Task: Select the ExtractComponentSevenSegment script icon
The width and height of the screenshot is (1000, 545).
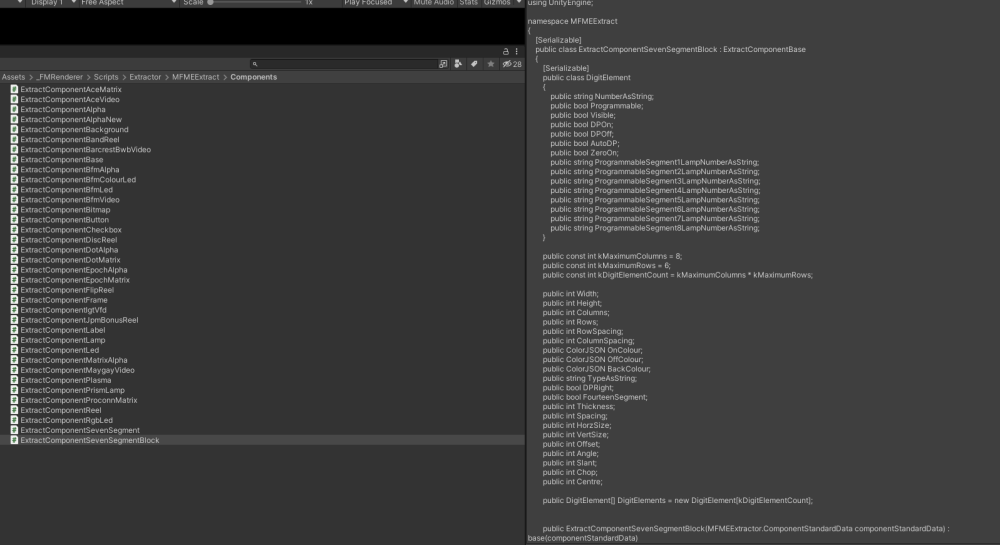Action: pyautogui.click(x=14, y=430)
